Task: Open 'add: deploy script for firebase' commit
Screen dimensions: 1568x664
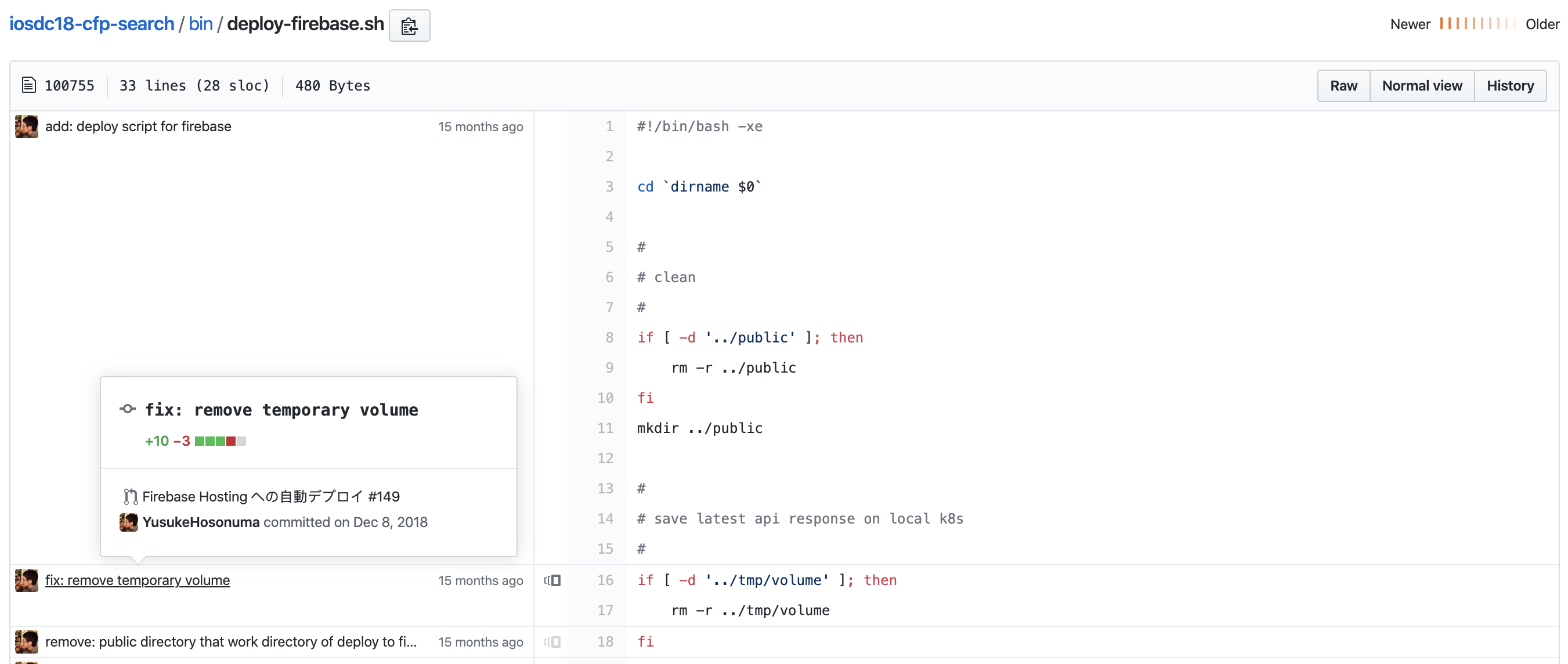Action: [x=138, y=127]
